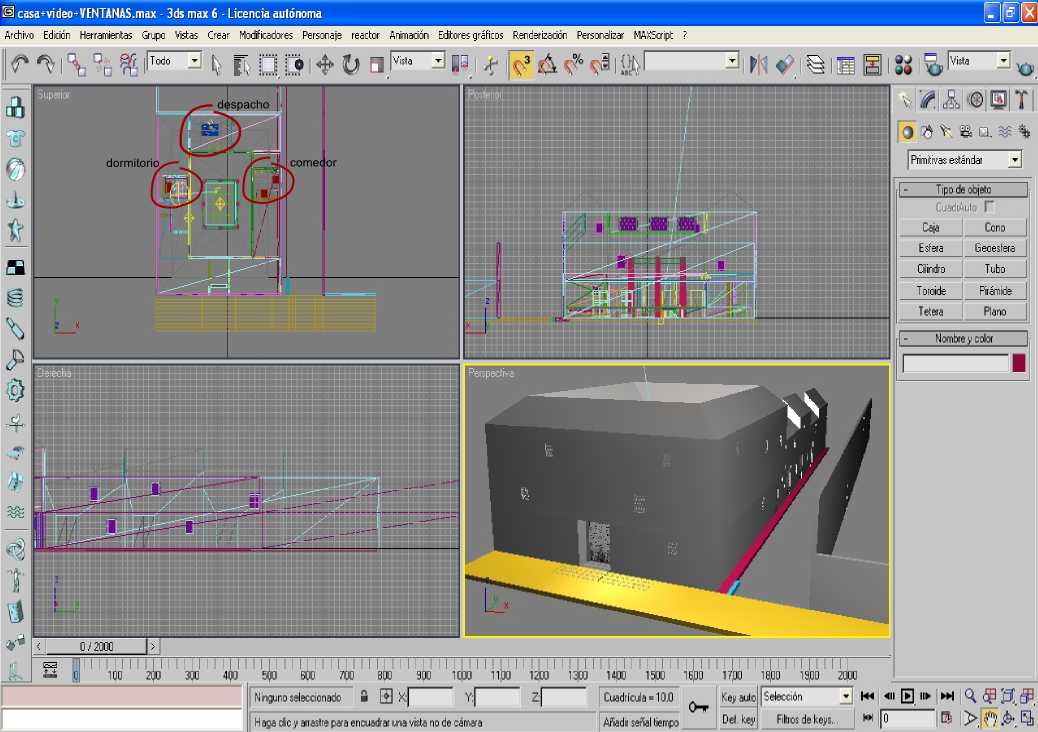
Task: Toggle the selection lock padlock
Action: tap(365, 697)
